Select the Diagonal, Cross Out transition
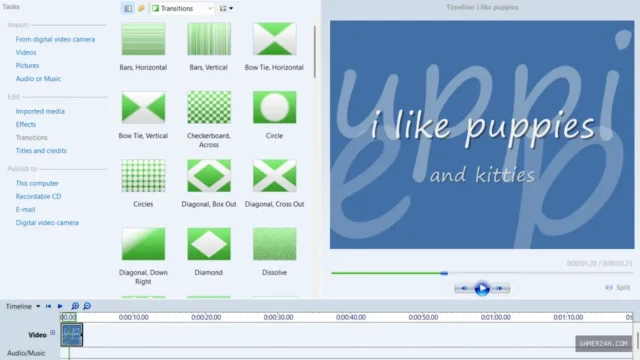Viewport: 640px width, 360px height. [274, 176]
